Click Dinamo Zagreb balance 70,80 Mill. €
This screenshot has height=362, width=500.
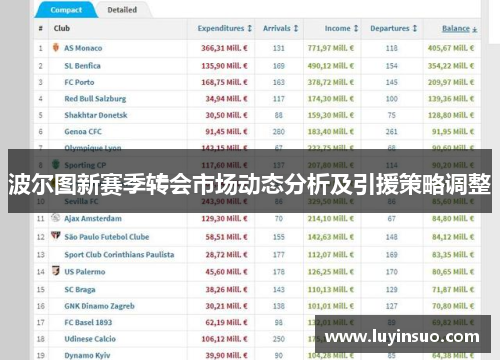point(453,306)
